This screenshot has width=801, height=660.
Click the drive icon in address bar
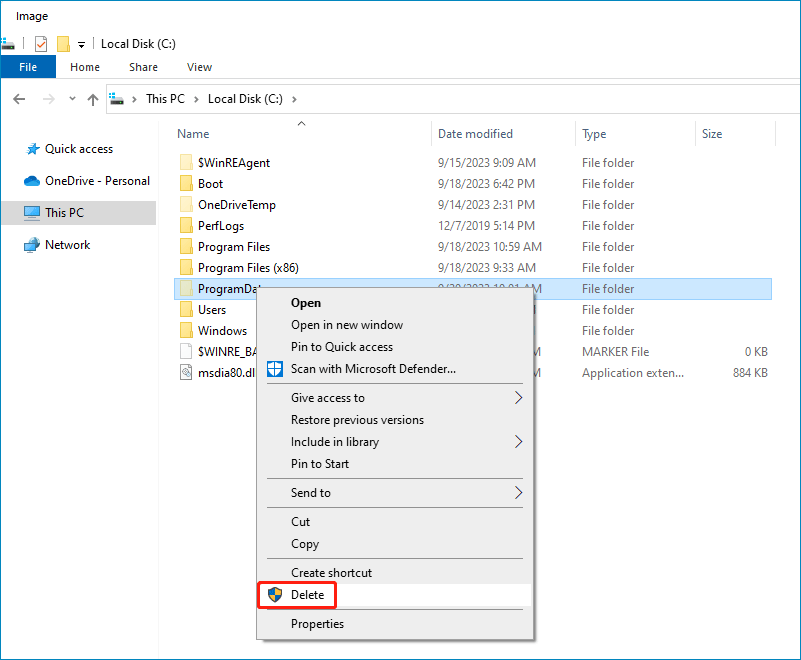(117, 99)
